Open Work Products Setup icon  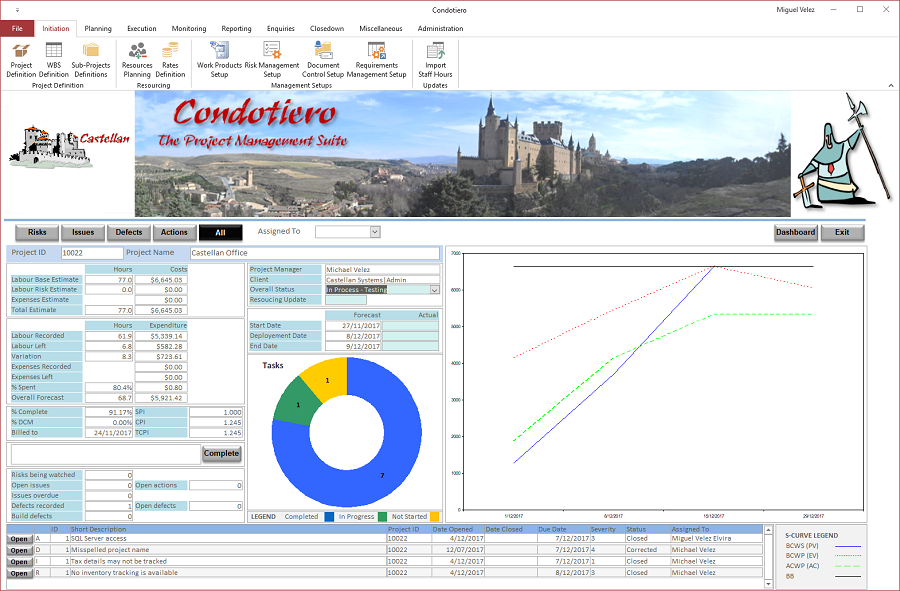click(219, 60)
